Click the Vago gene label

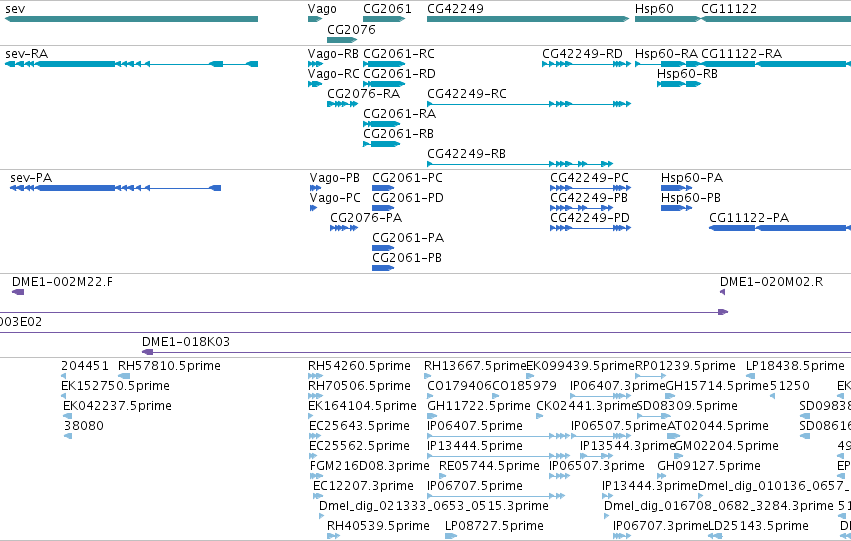[322, 9]
